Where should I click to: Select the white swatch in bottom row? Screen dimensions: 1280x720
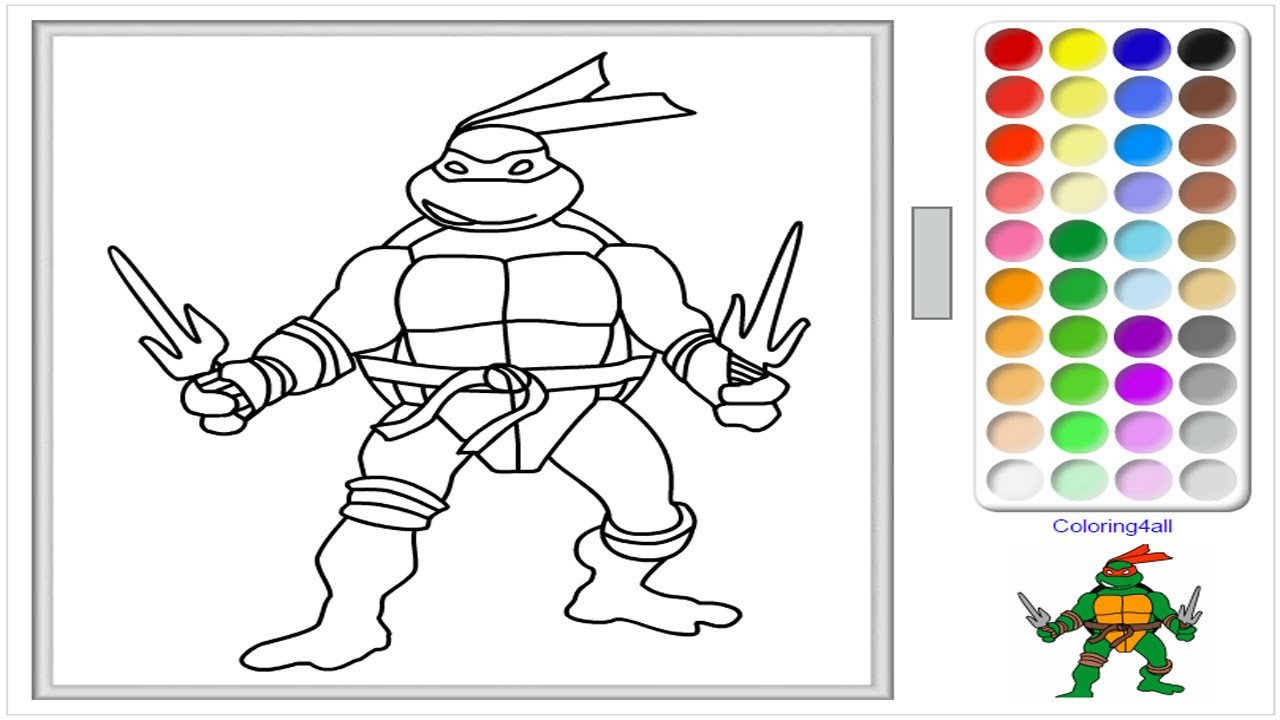click(x=1014, y=480)
